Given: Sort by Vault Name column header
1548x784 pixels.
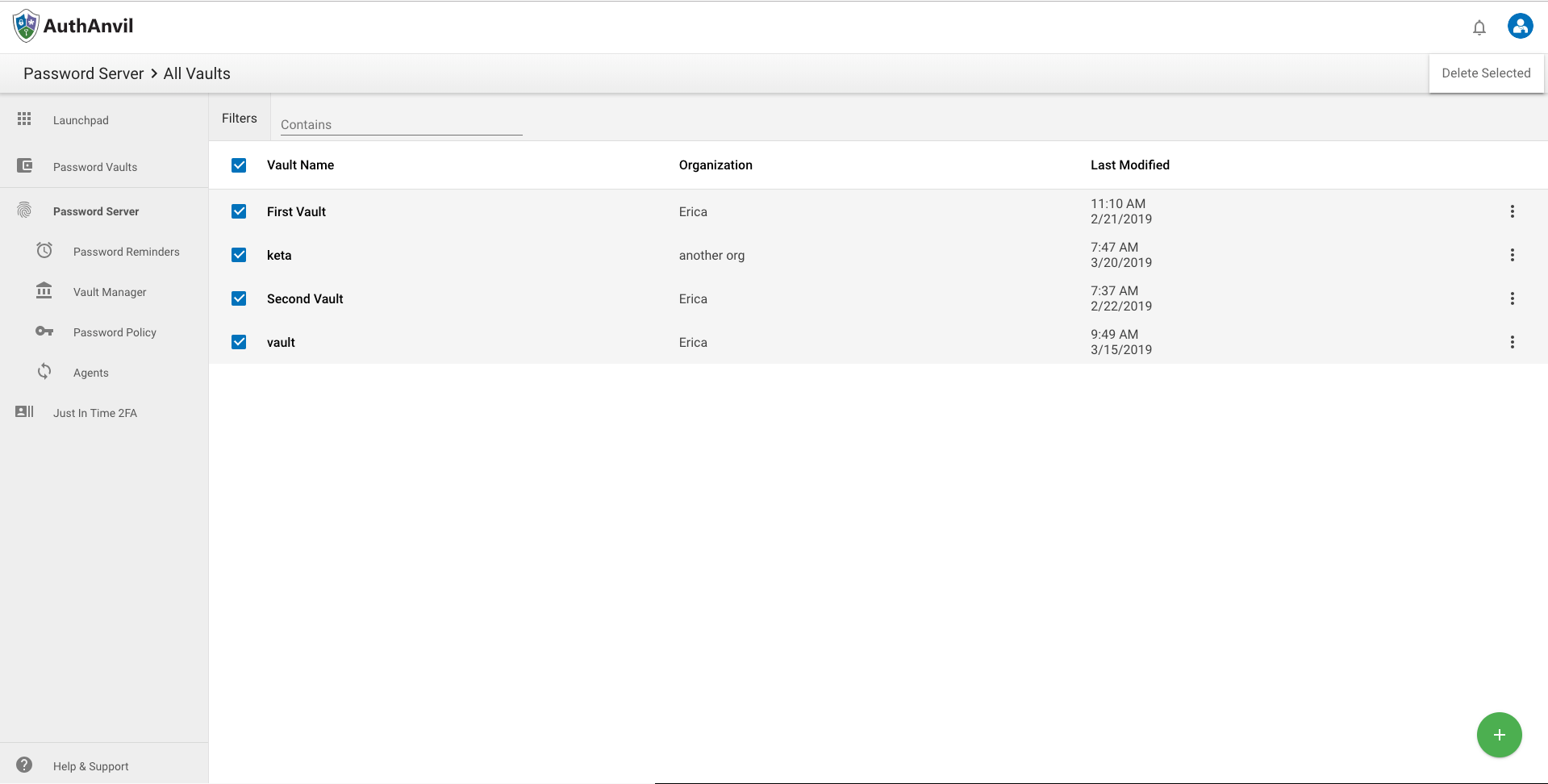Looking at the screenshot, I should point(300,165).
